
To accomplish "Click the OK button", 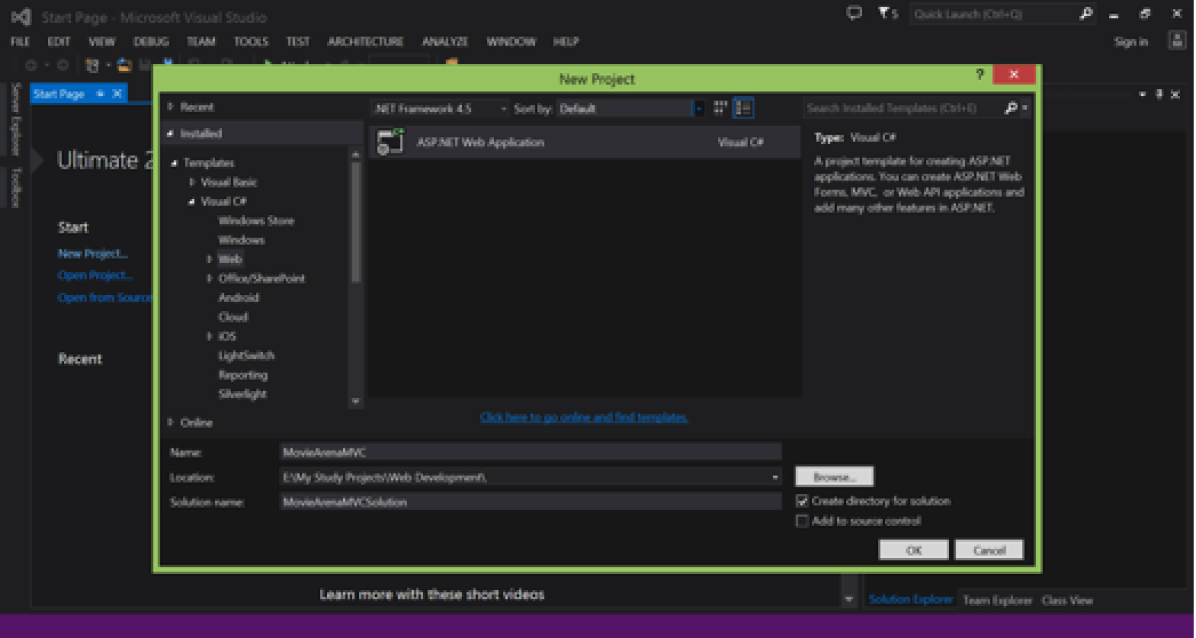I will 914,550.
